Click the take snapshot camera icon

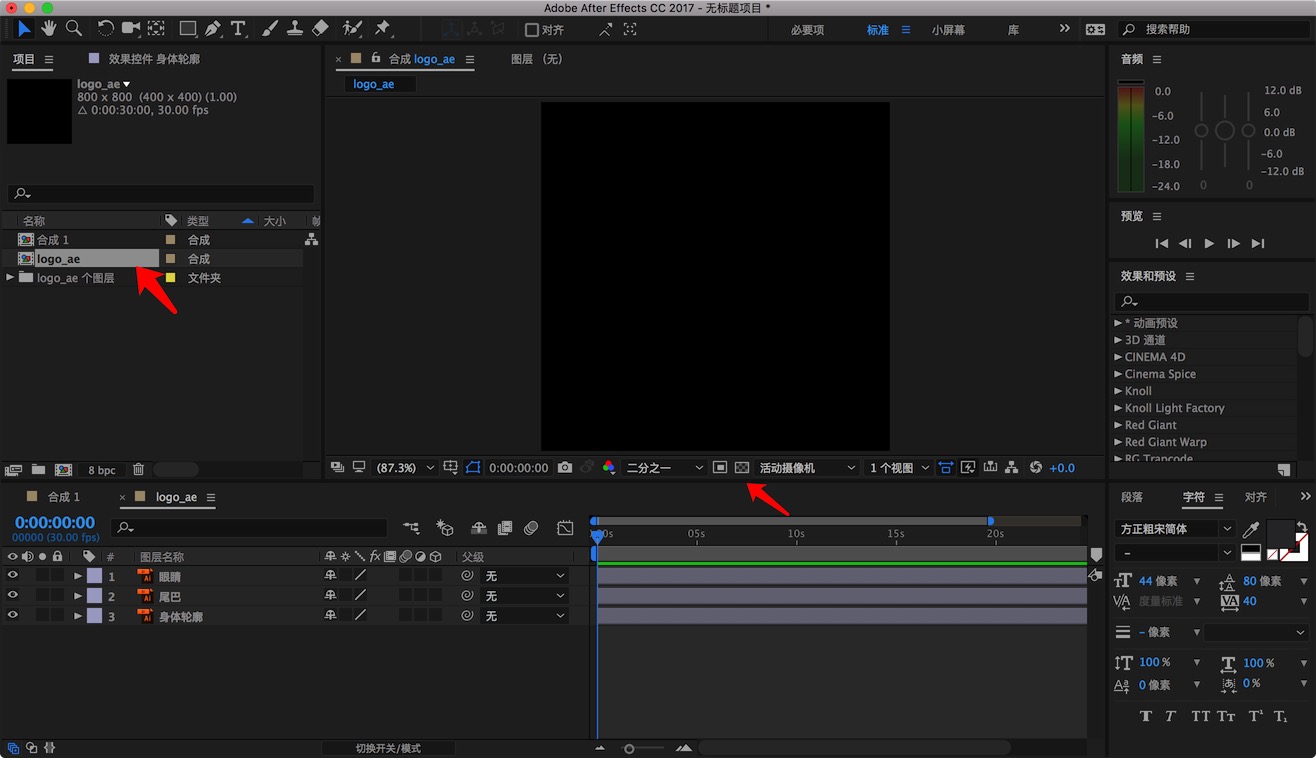pyautogui.click(x=565, y=468)
